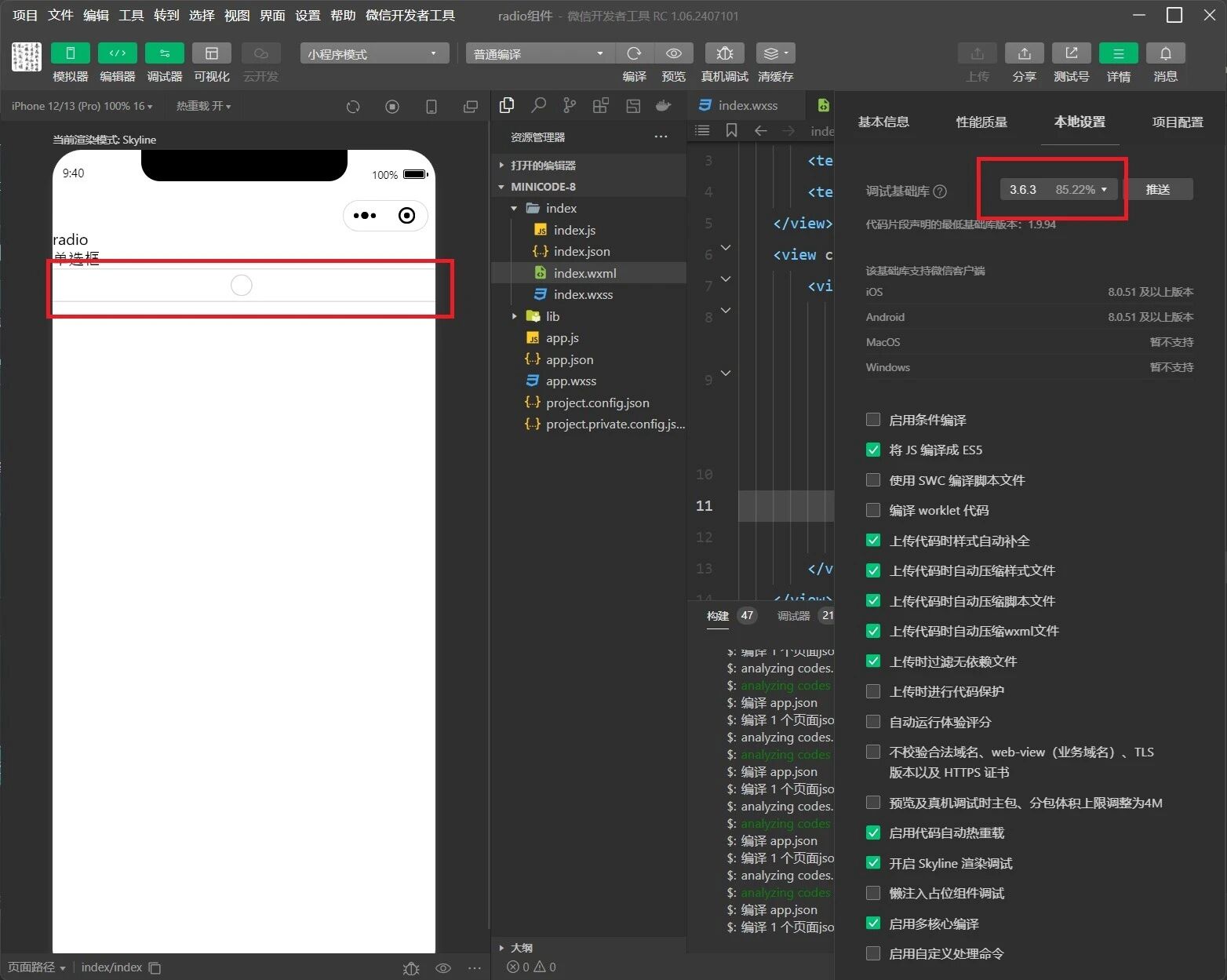This screenshot has width=1227, height=980.
Task: Open the normal compile dropdown
Action: click(539, 53)
